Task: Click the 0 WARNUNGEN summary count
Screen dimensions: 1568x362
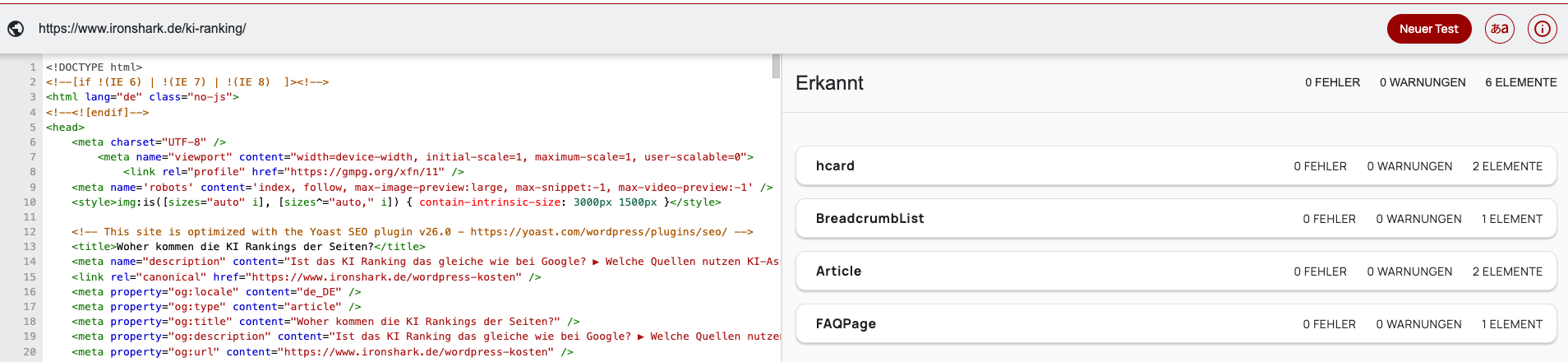Action: (x=1423, y=82)
